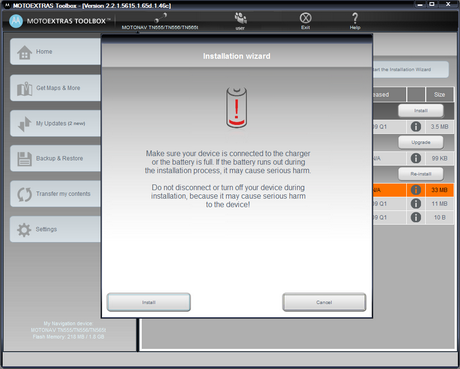This screenshot has width=460, height=369.
Task: Cancel the Installation wizard
Action: [324, 302]
